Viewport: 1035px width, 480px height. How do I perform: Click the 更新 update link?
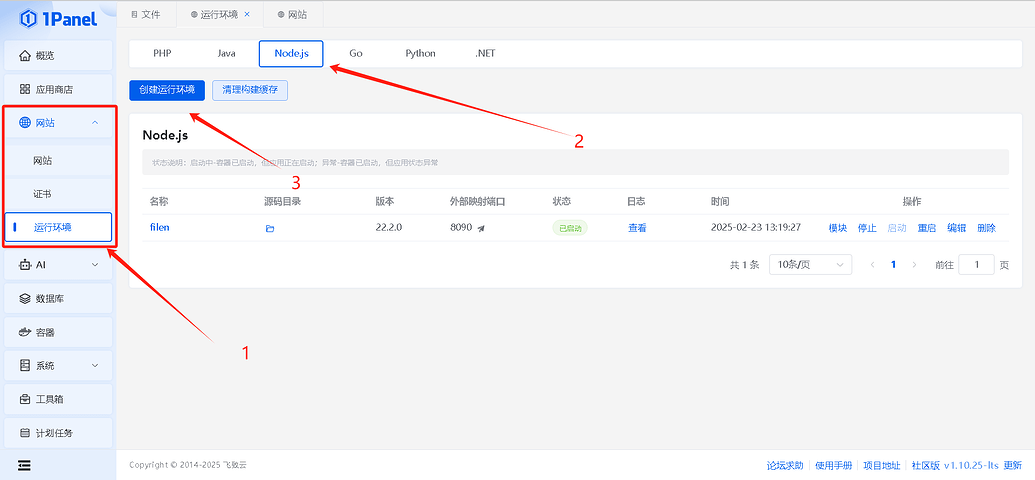tap(1013, 465)
